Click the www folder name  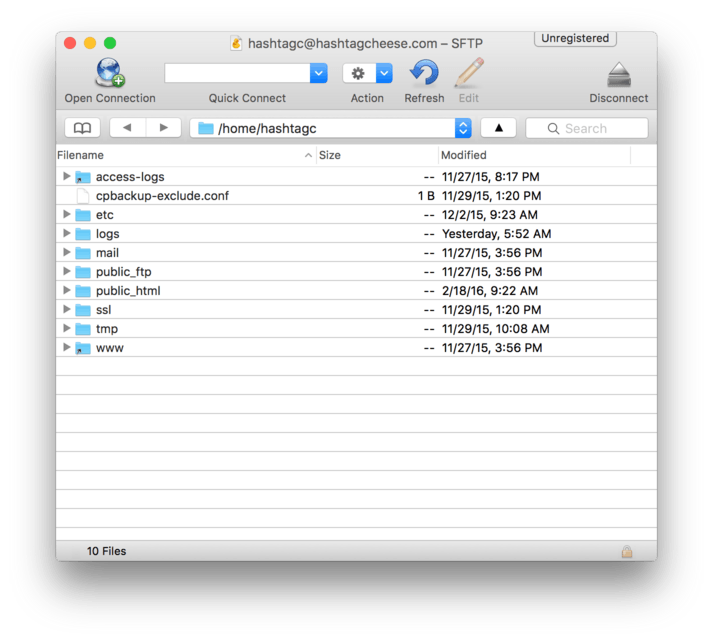click(x=110, y=348)
